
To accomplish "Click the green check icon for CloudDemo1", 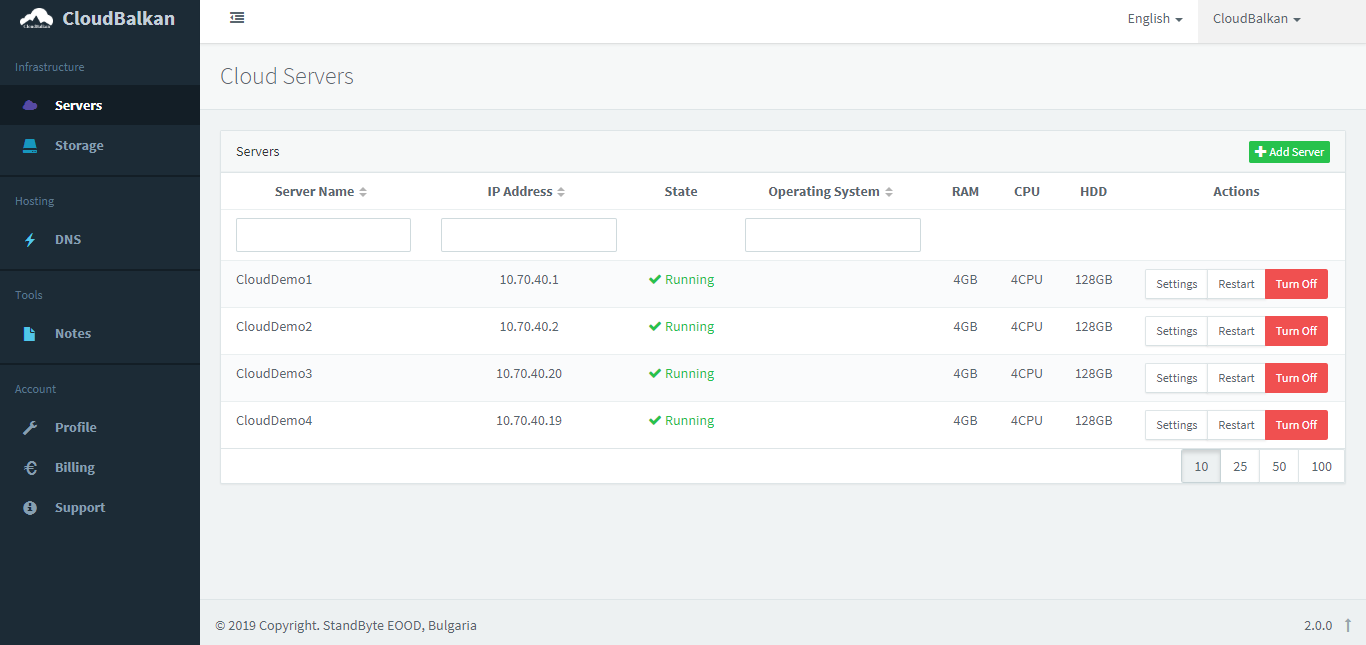I will point(655,280).
